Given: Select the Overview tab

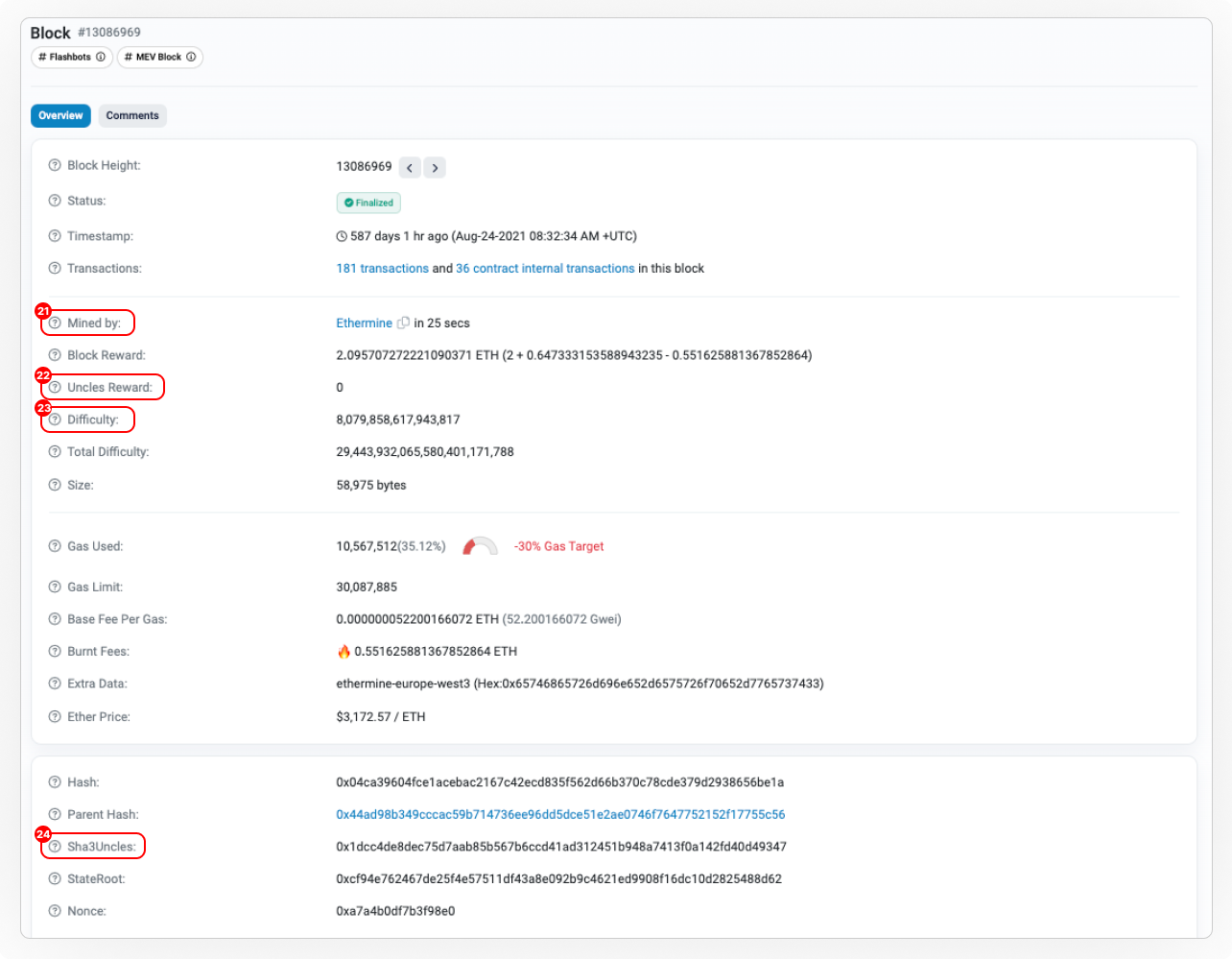Looking at the screenshot, I should pyautogui.click(x=60, y=116).
